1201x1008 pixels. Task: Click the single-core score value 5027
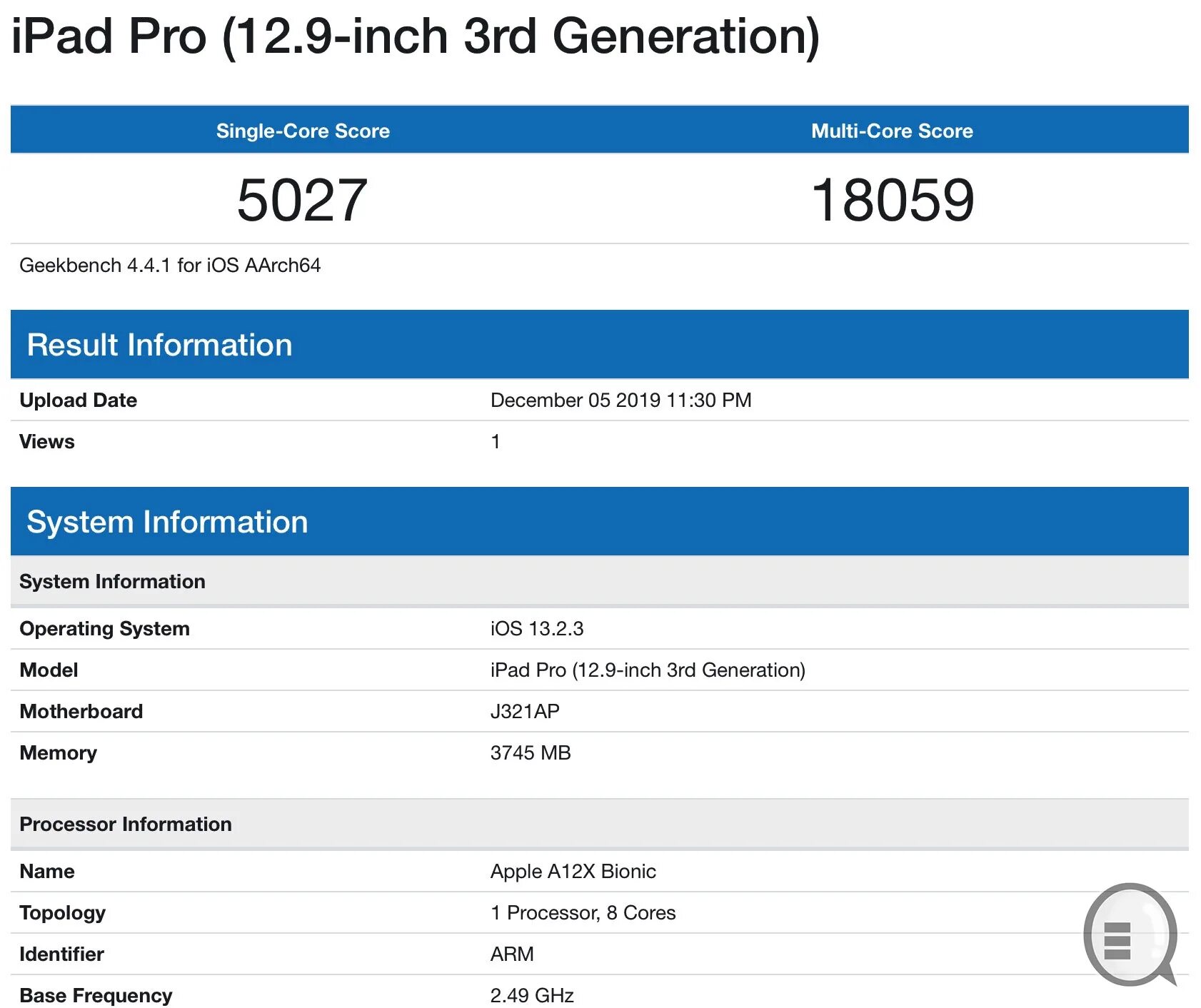302,200
